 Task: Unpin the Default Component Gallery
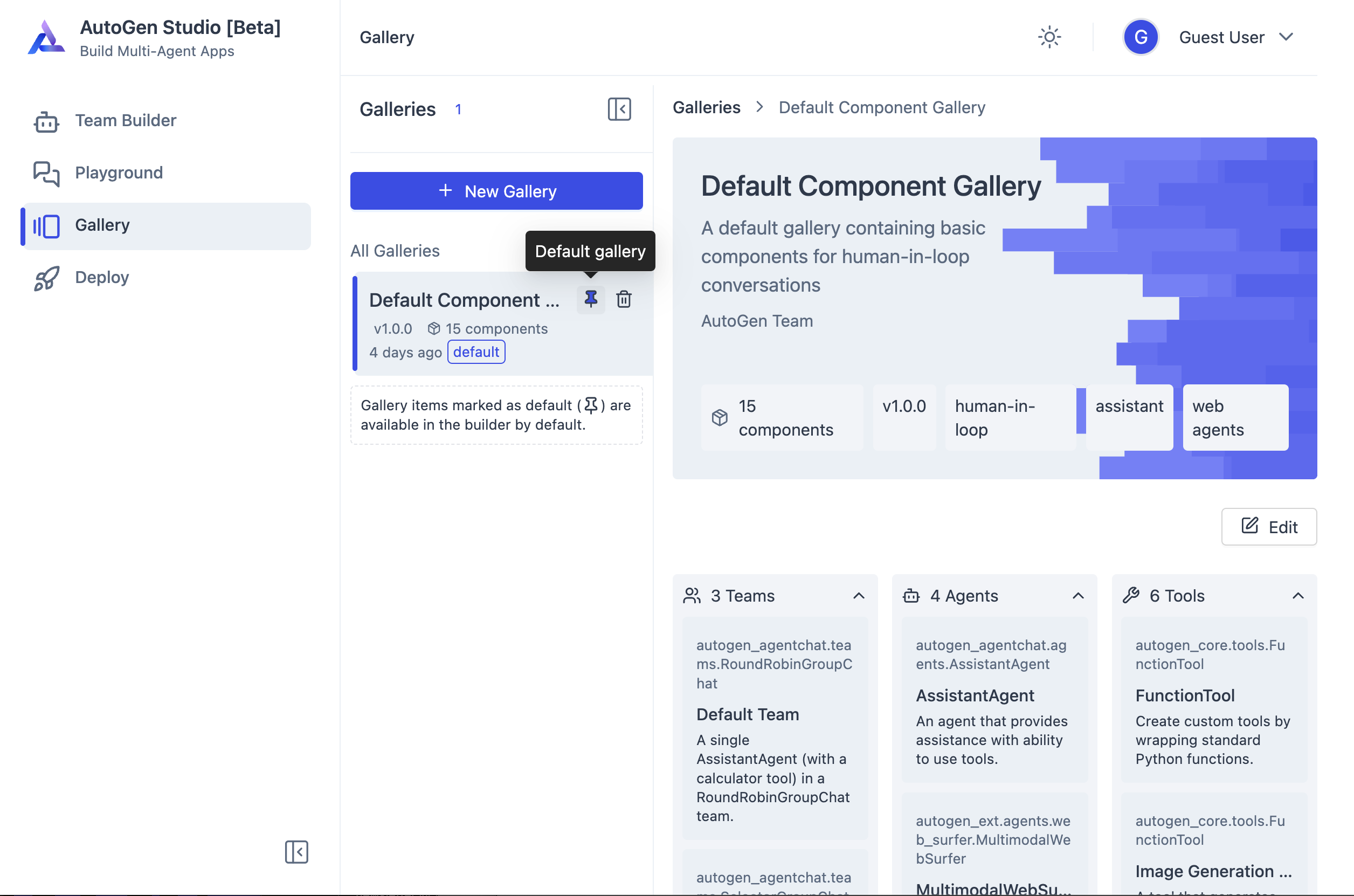[590, 299]
